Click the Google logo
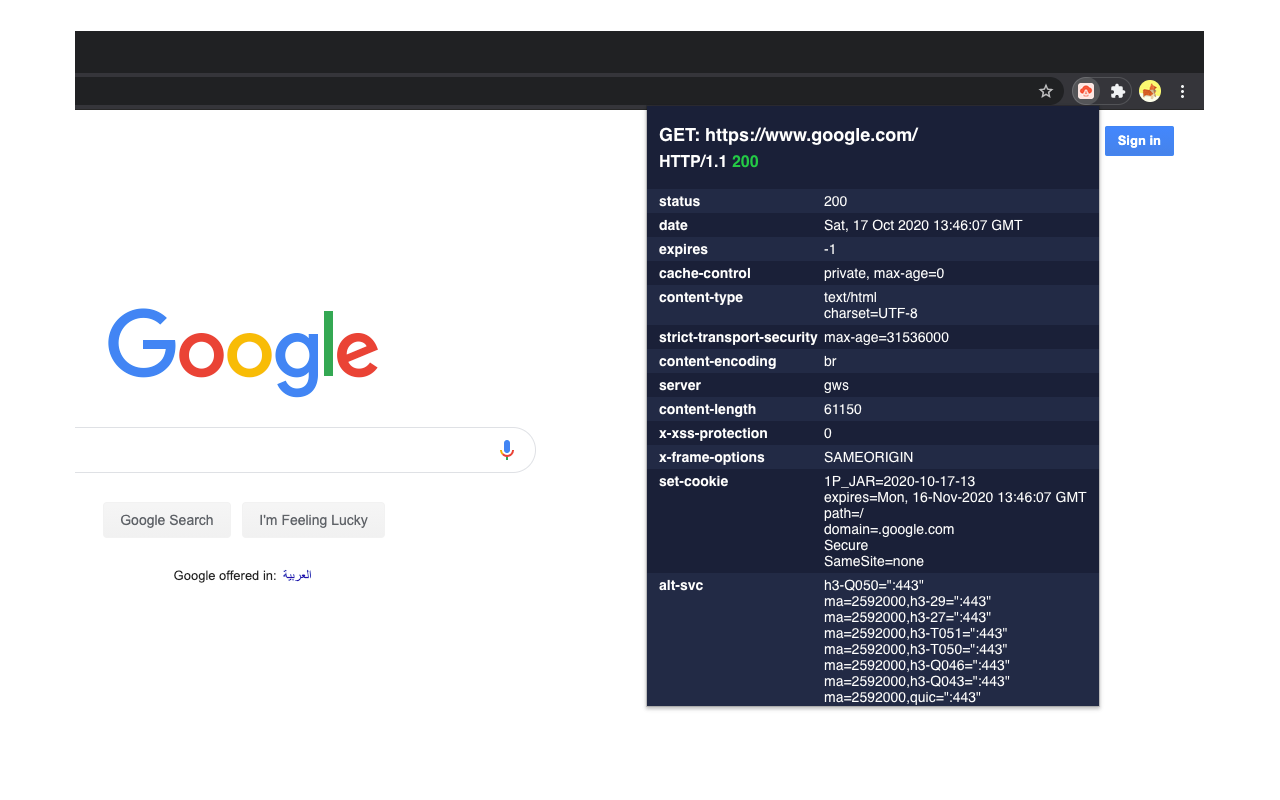 pyautogui.click(x=243, y=352)
